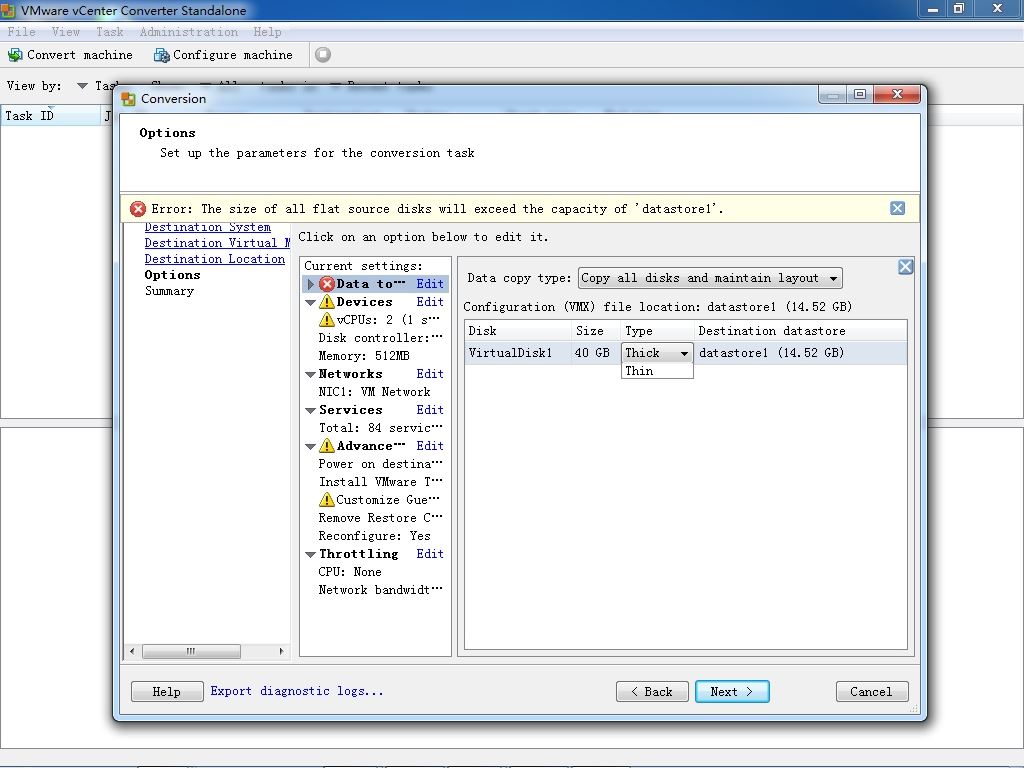Viewport: 1024px width, 768px height.
Task: Click the warning icon beside vCPUs
Action: click(327, 320)
